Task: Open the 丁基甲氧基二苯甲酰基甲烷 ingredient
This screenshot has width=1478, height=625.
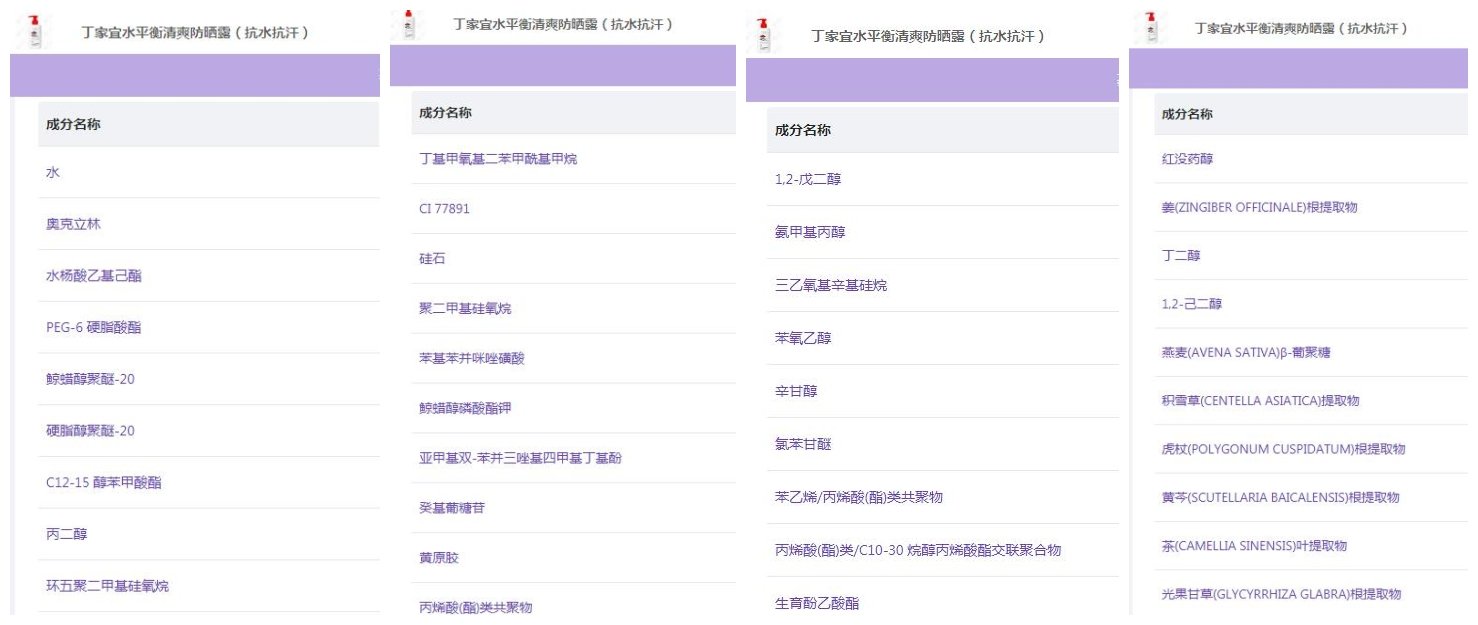Action: [x=498, y=159]
